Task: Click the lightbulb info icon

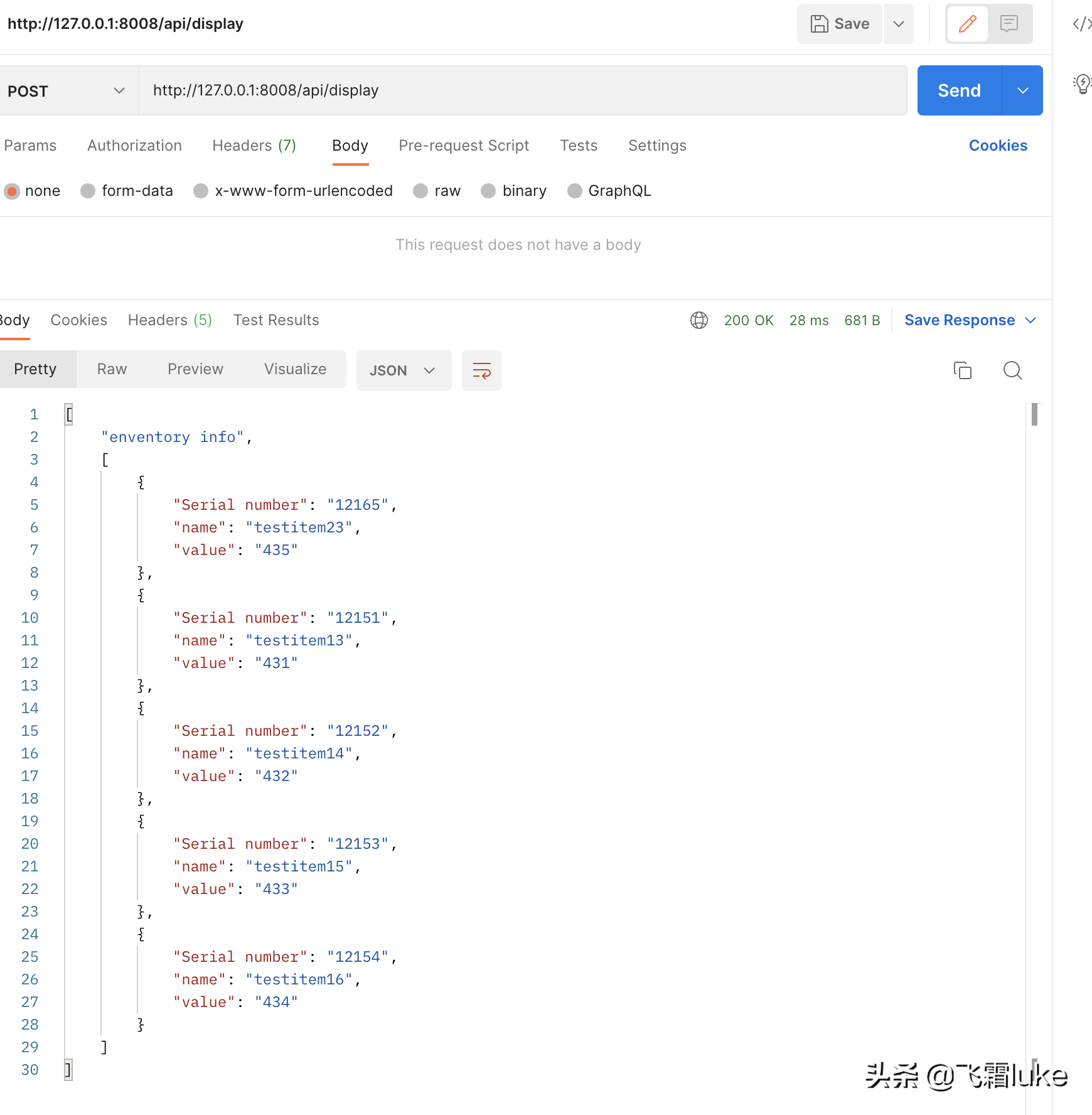Action: (1083, 83)
